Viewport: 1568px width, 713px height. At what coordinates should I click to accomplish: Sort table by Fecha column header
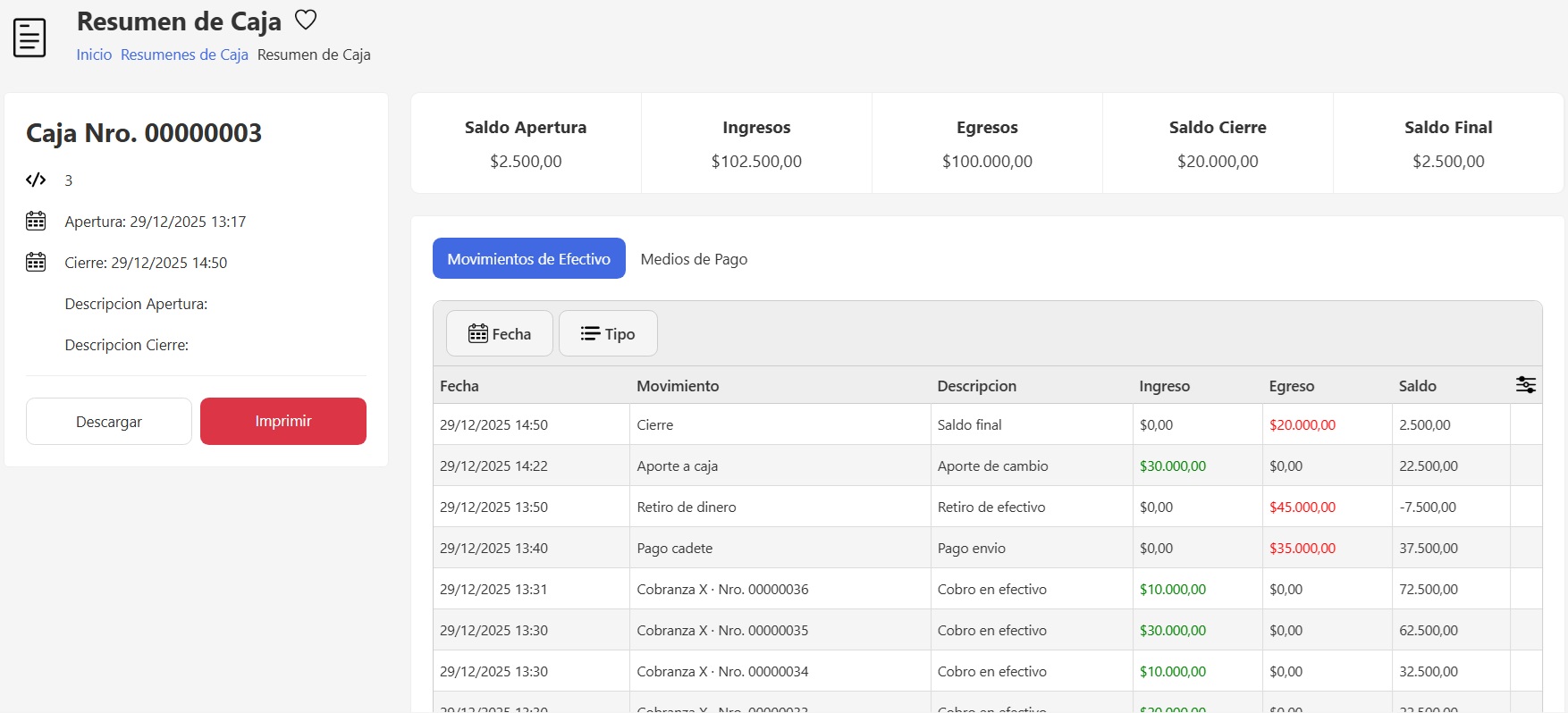tap(459, 386)
